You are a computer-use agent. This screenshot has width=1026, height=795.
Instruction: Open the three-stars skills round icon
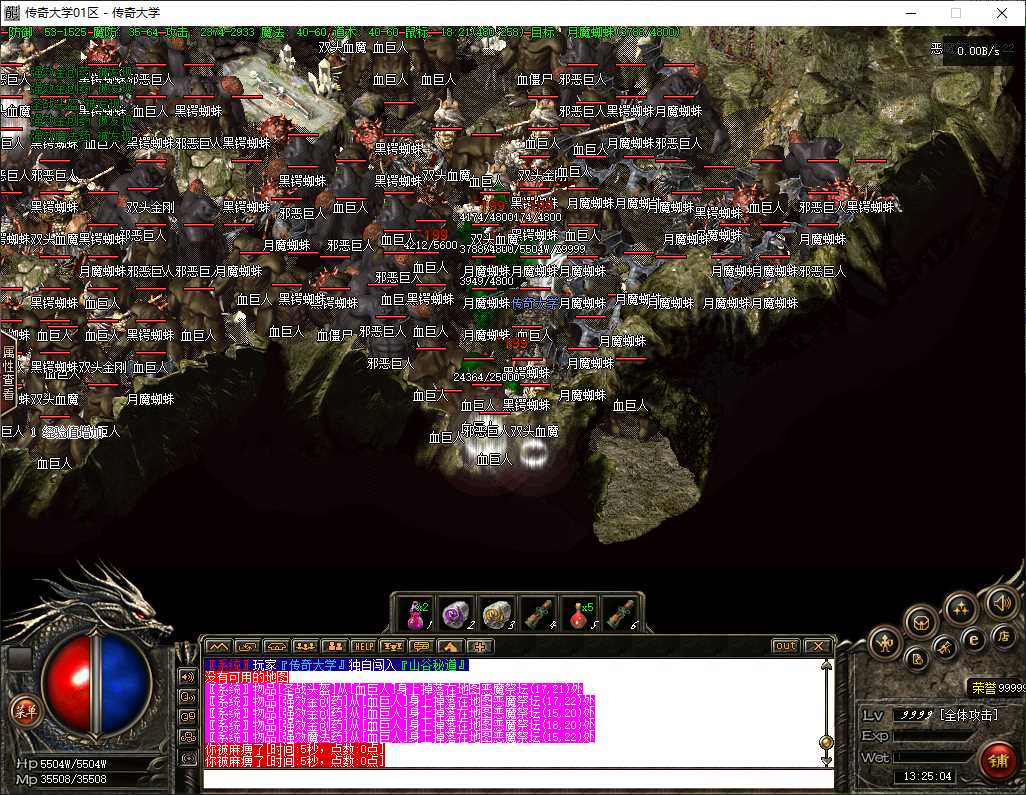coord(961,609)
